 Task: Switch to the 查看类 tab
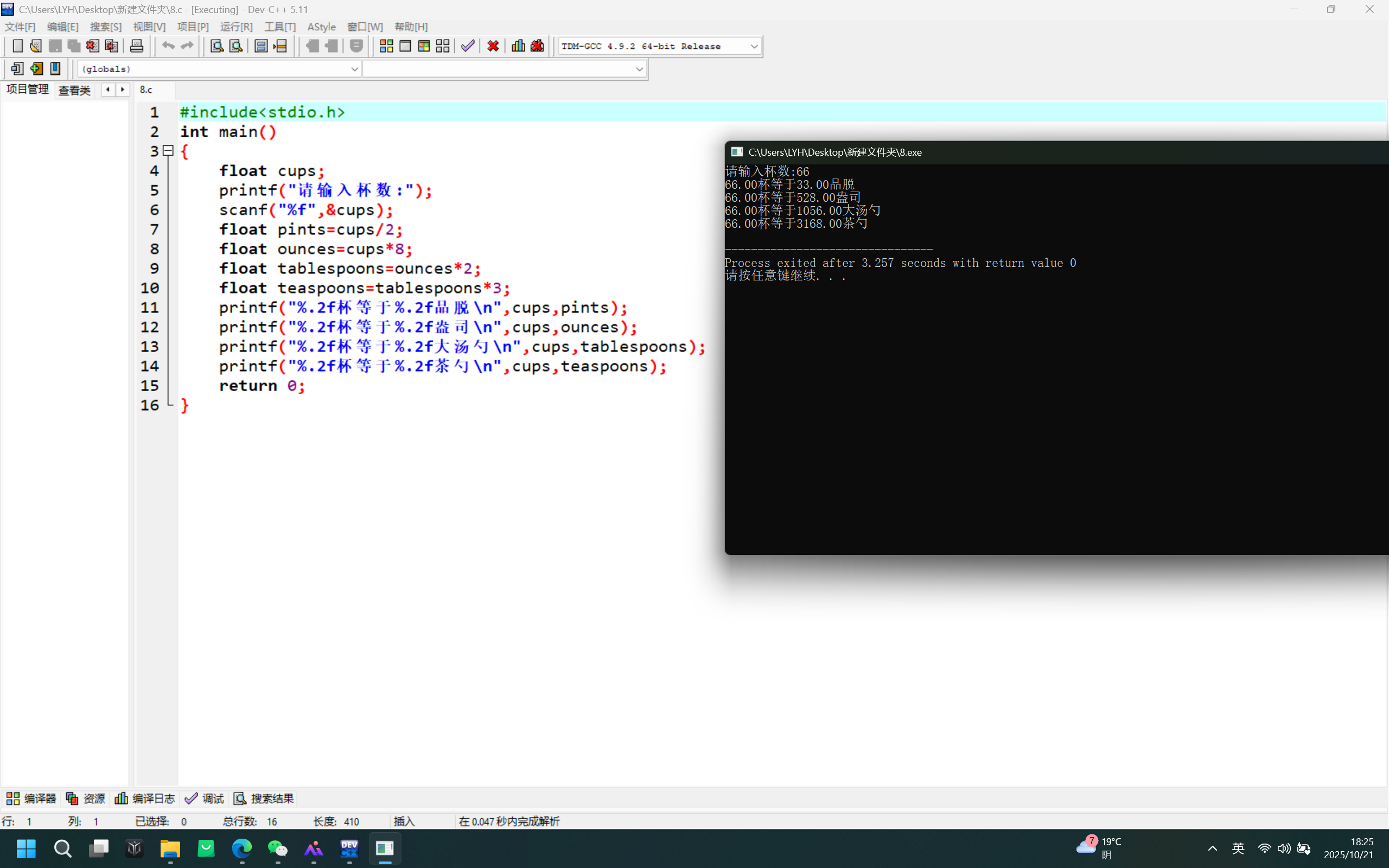(75, 90)
